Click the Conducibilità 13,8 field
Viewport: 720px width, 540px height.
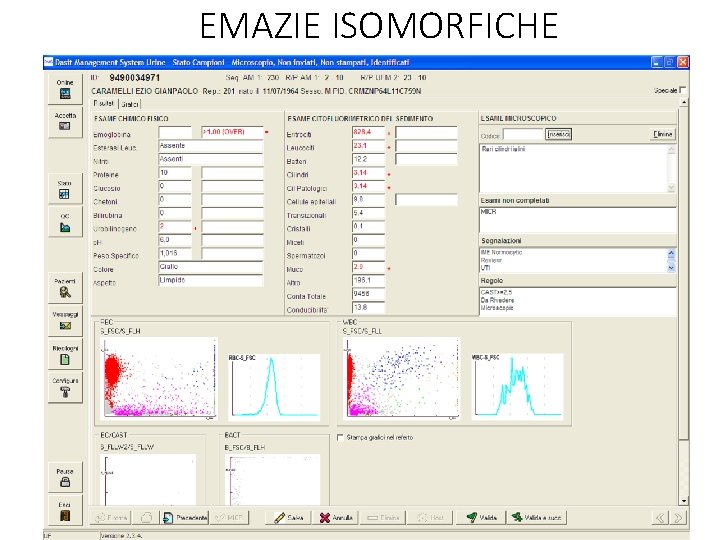[368, 308]
